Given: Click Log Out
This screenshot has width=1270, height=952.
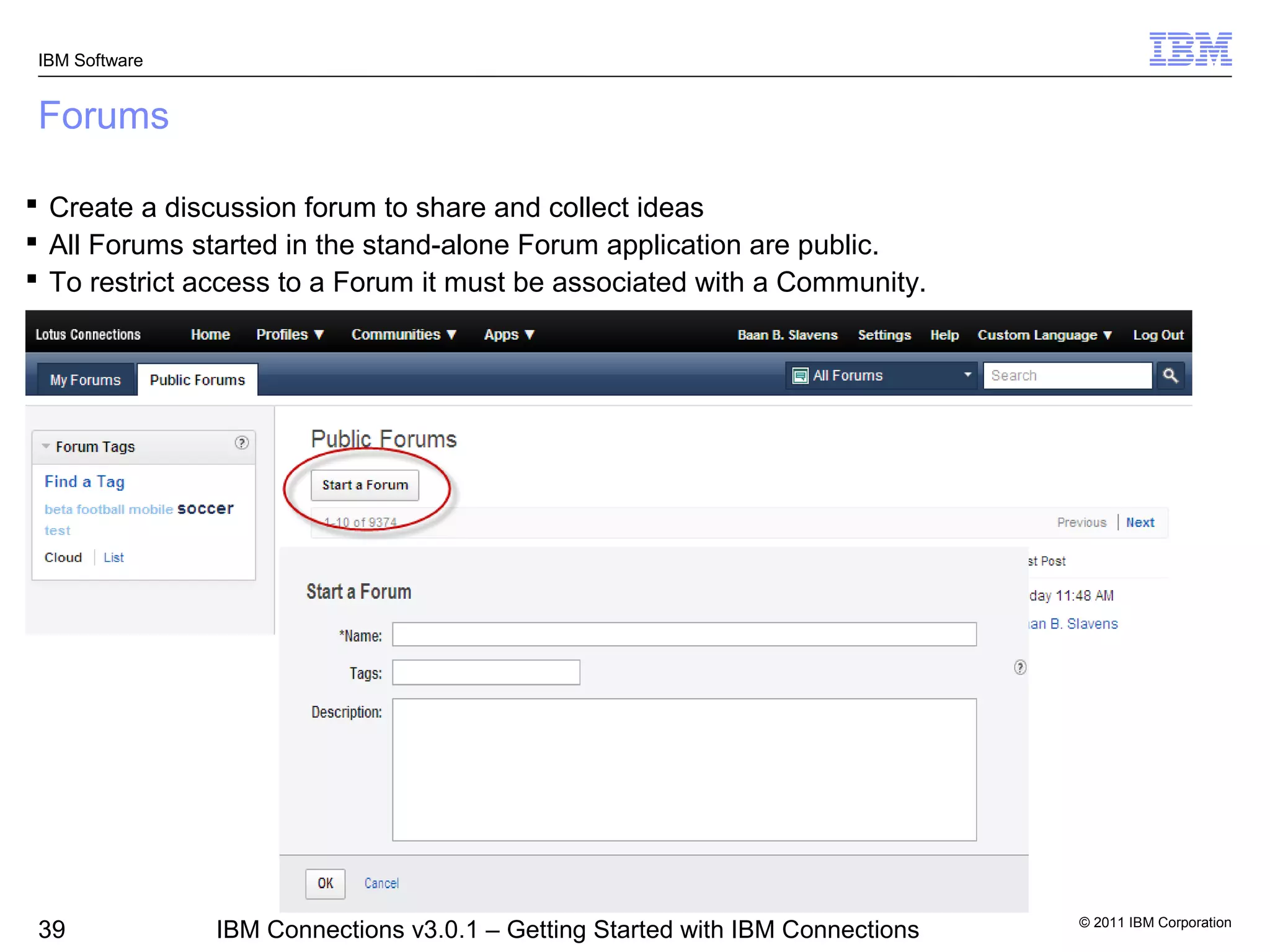Looking at the screenshot, I should pos(1158,335).
